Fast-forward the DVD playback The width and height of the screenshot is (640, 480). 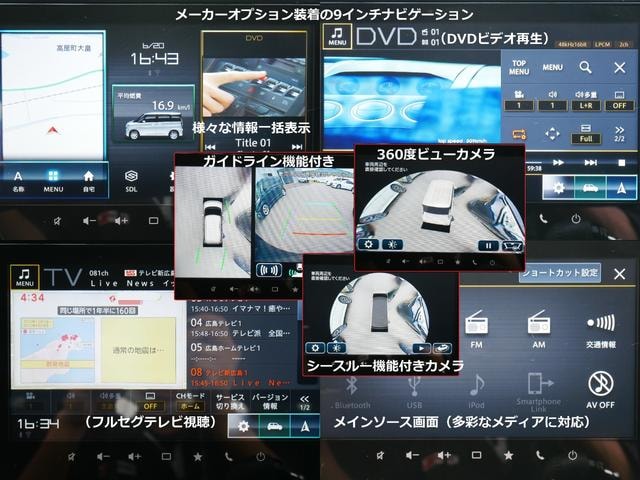click(558, 162)
